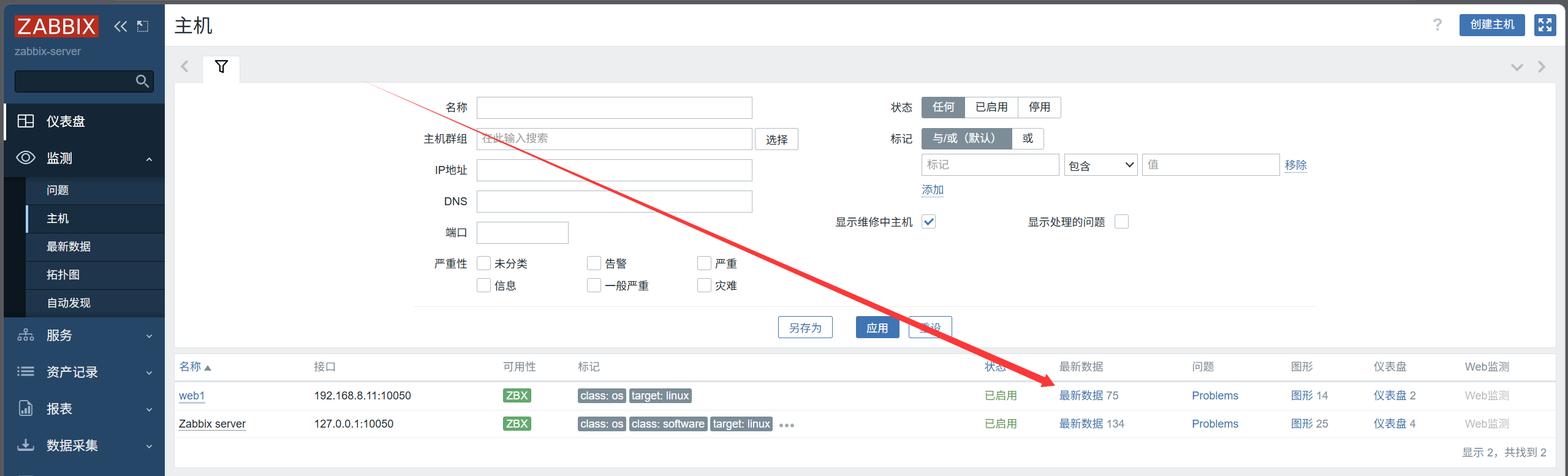
Task: Click the 创建主机 button
Action: coord(1492,25)
